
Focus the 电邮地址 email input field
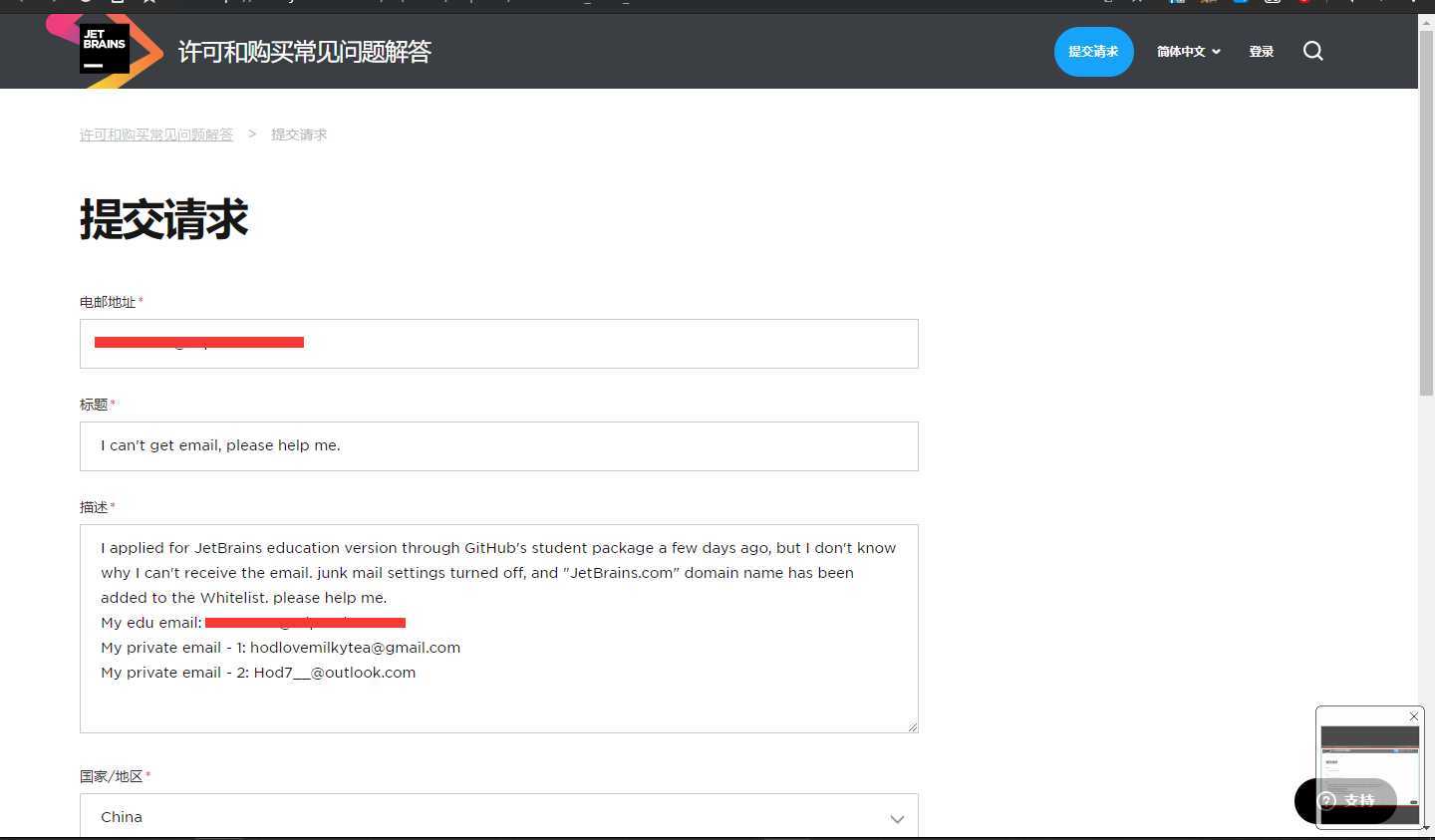click(x=498, y=344)
